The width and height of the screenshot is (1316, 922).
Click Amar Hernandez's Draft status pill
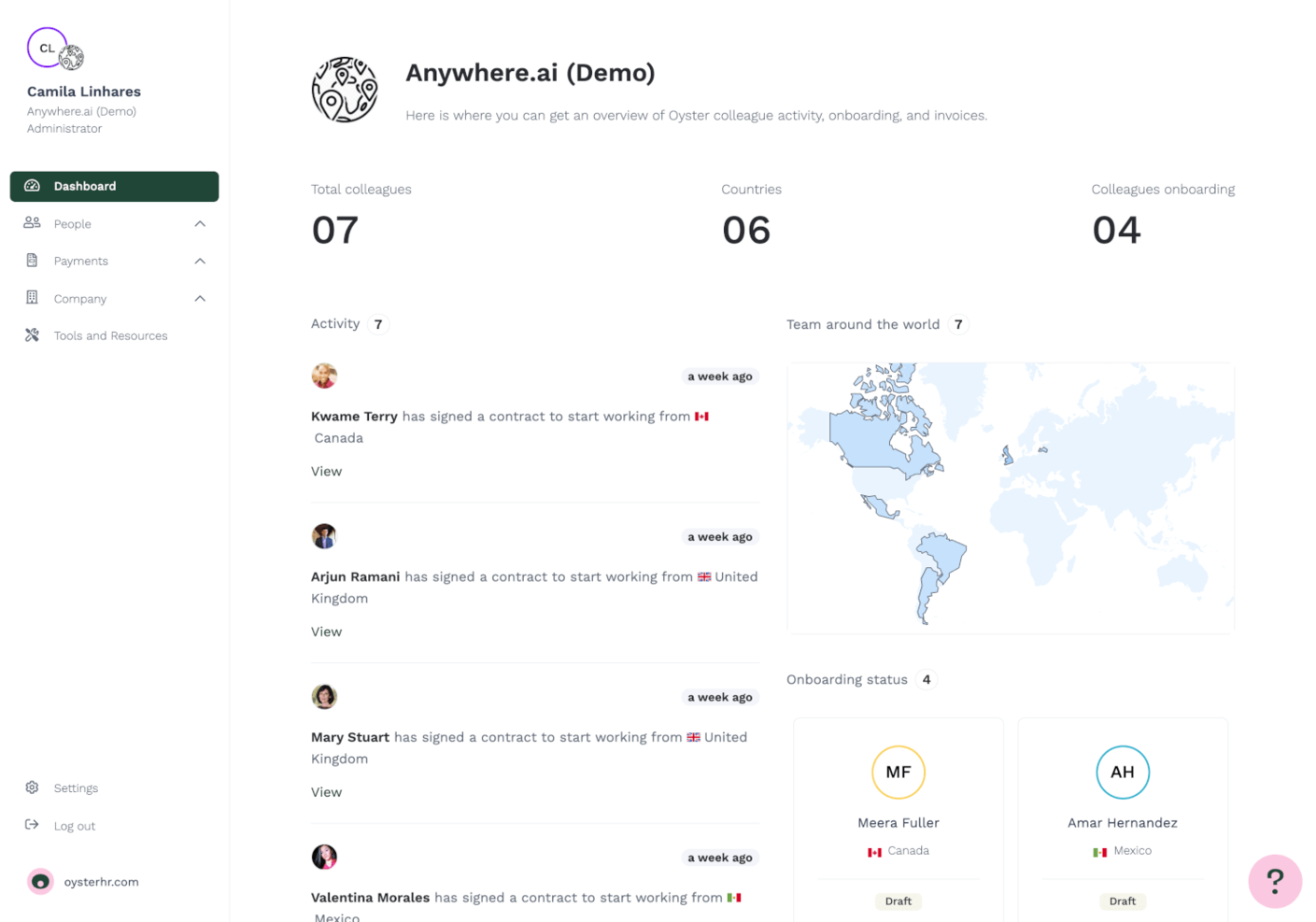coord(1122,901)
